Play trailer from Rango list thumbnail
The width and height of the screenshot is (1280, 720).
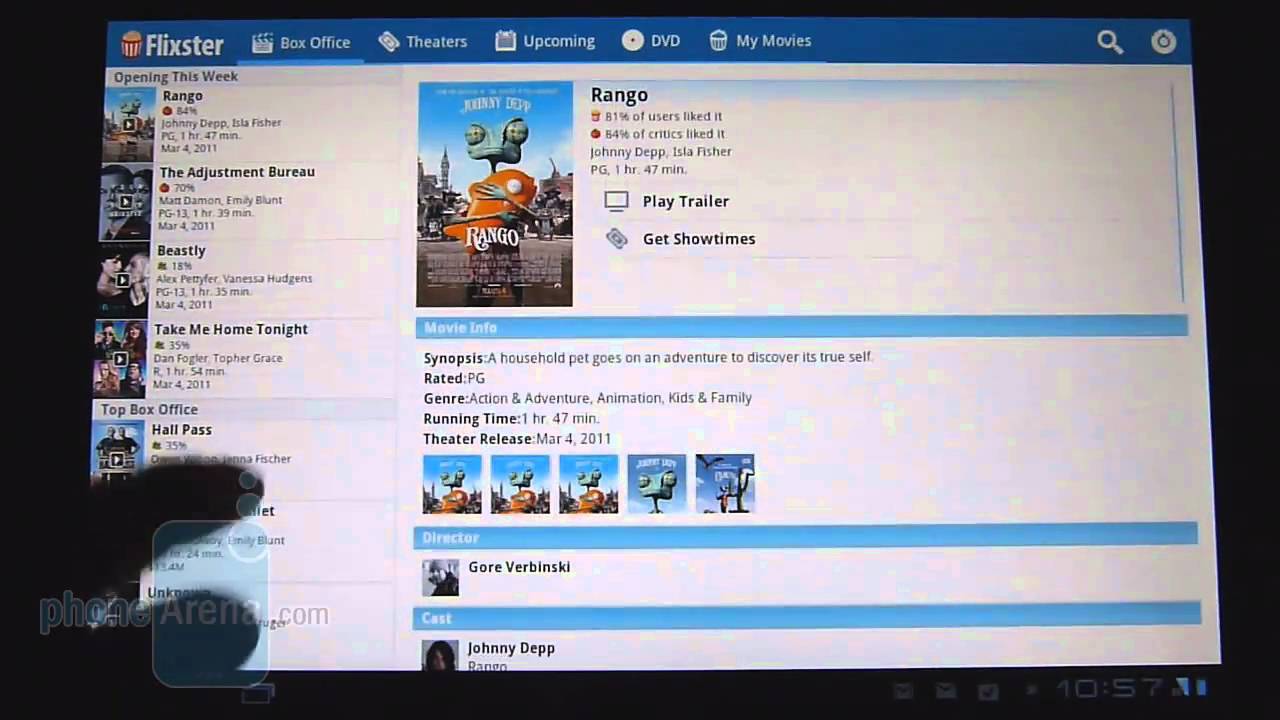coord(129,124)
